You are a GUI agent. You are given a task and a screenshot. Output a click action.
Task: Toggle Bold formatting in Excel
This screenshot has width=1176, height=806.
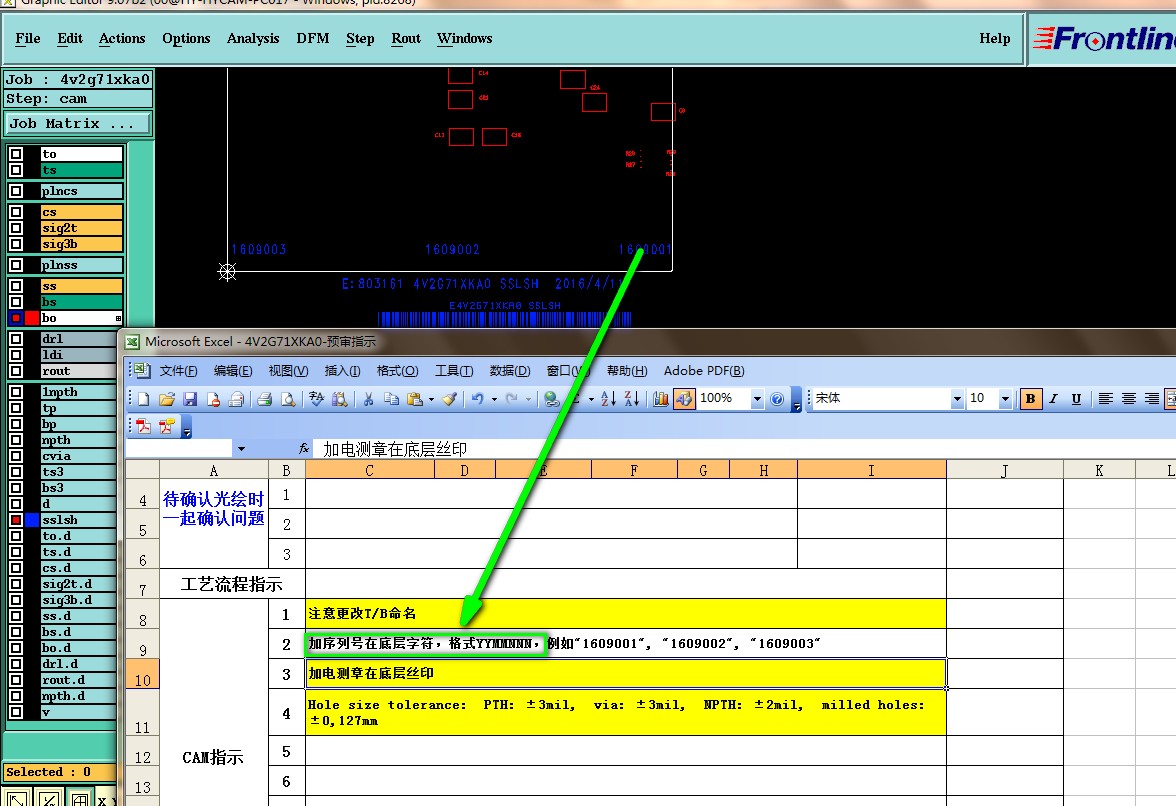point(1030,399)
